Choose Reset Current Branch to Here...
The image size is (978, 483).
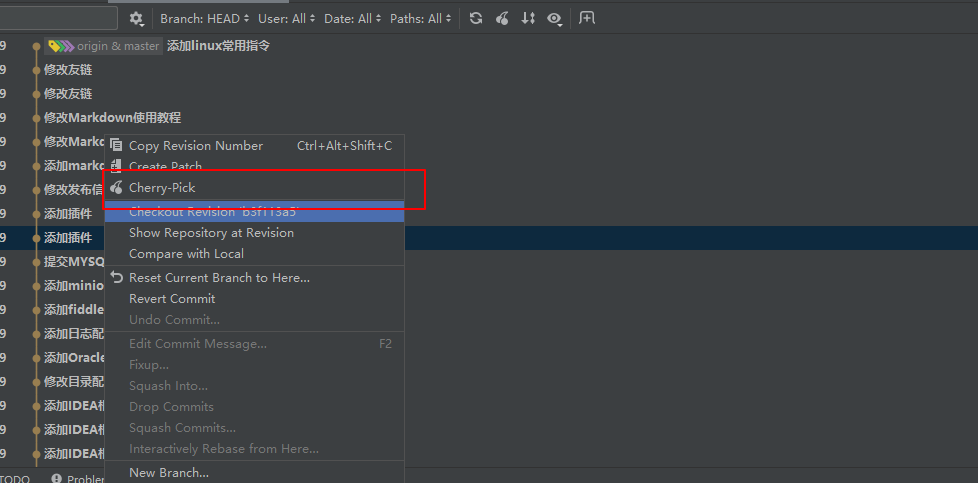point(254,278)
